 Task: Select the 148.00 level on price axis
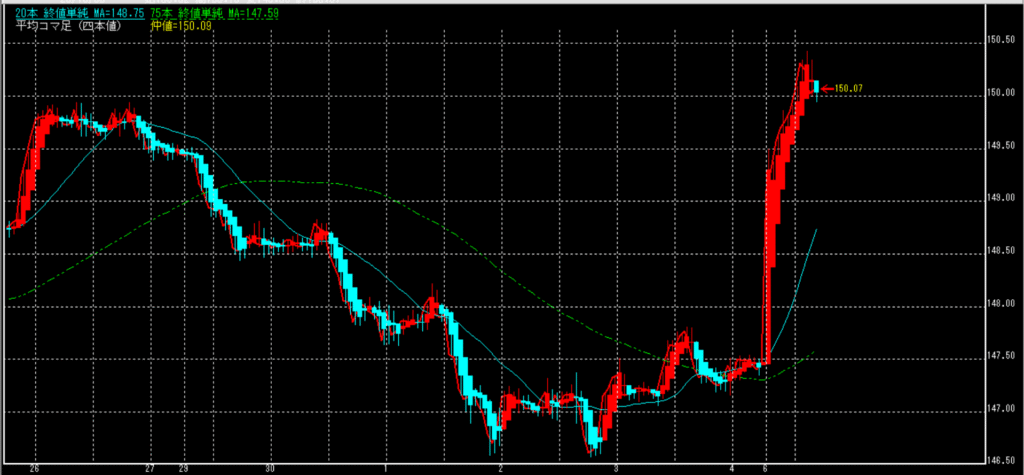[x=1000, y=303]
